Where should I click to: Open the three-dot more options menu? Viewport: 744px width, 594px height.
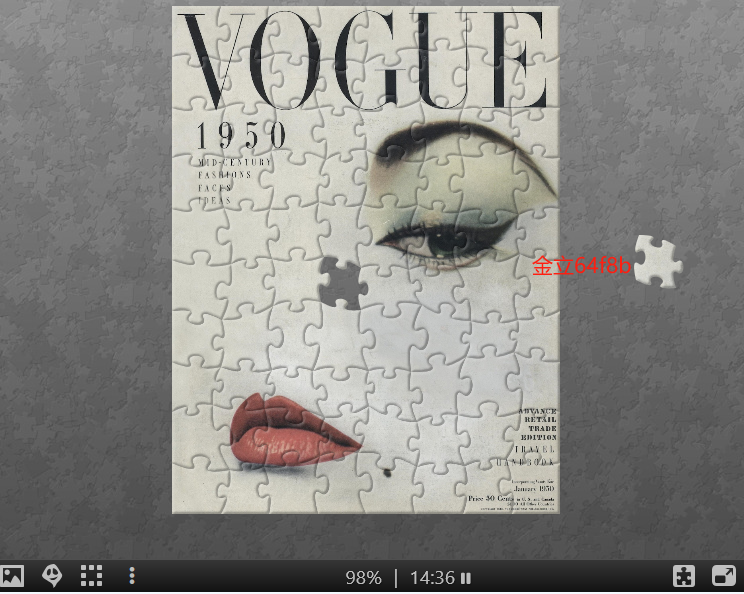[x=132, y=576]
